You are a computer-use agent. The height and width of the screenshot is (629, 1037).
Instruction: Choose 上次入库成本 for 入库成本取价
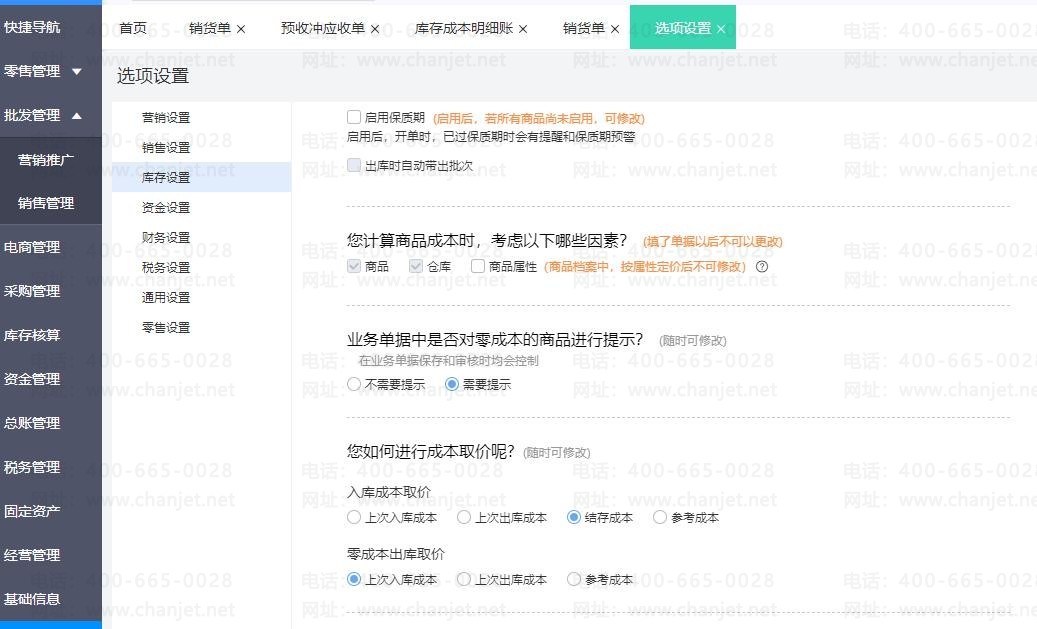354,517
